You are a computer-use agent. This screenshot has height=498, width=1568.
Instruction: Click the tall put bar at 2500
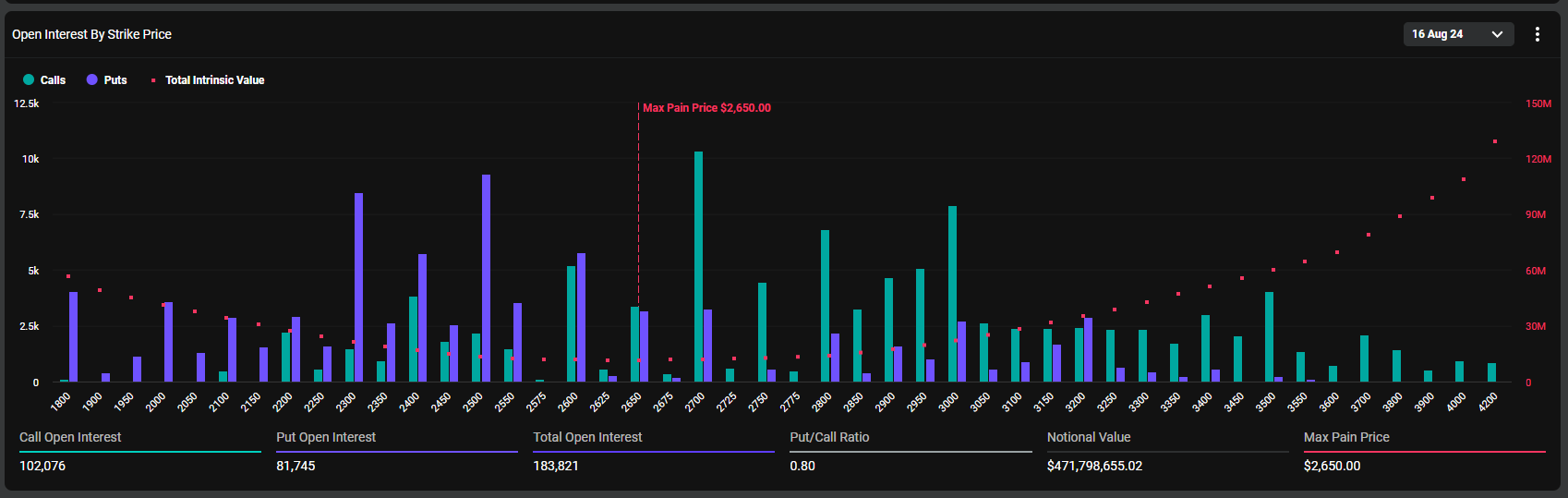486,277
